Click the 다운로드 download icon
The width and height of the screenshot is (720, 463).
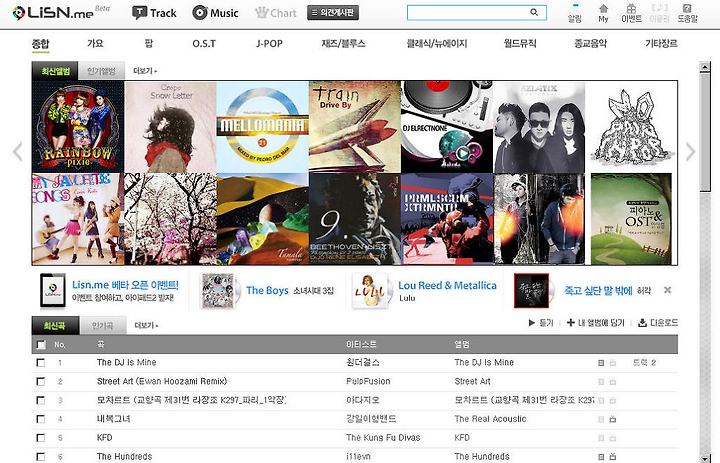pyautogui.click(x=642, y=323)
